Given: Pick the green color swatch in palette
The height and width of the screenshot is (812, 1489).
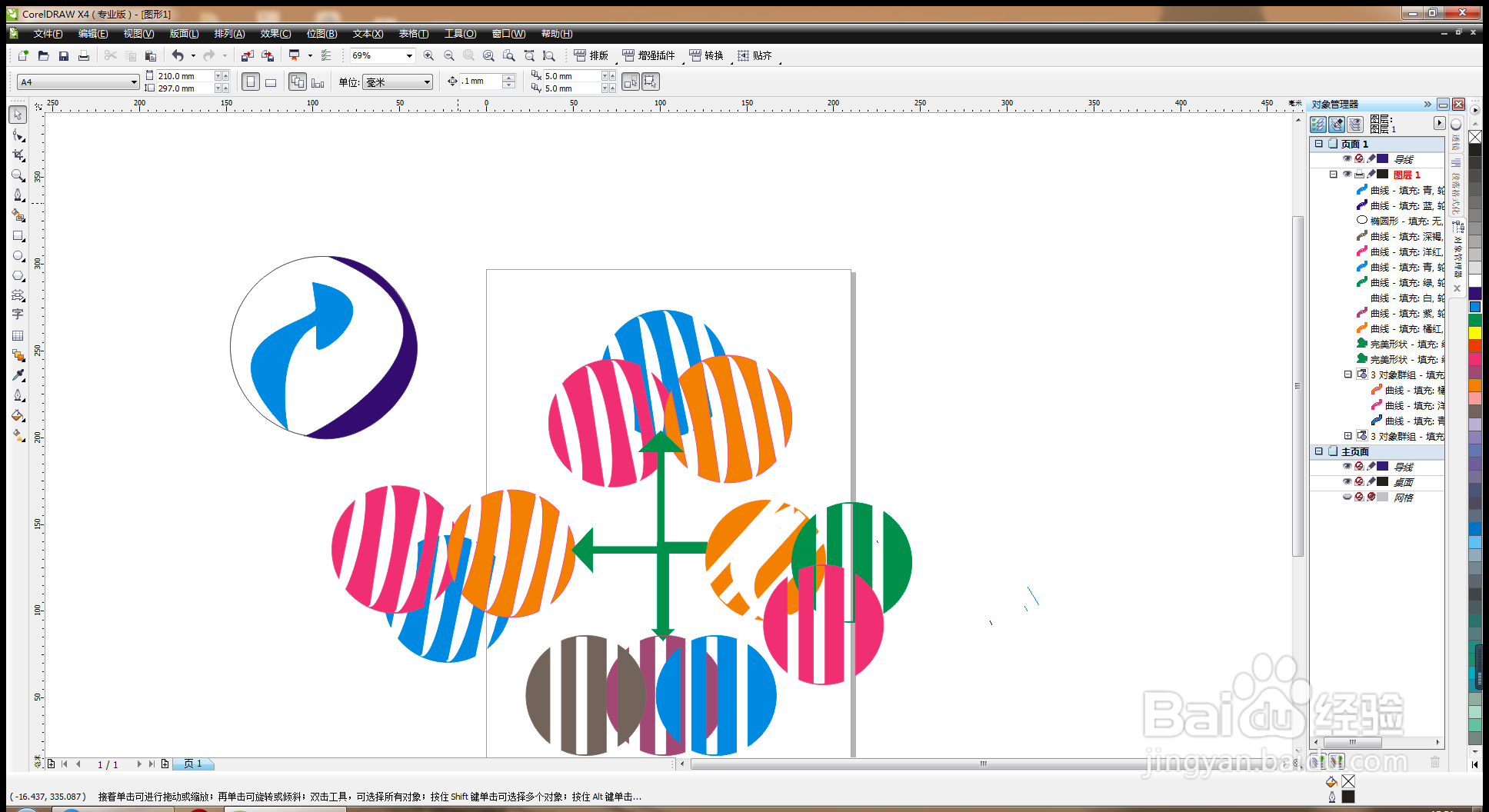Looking at the screenshot, I should tap(1475, 320).
